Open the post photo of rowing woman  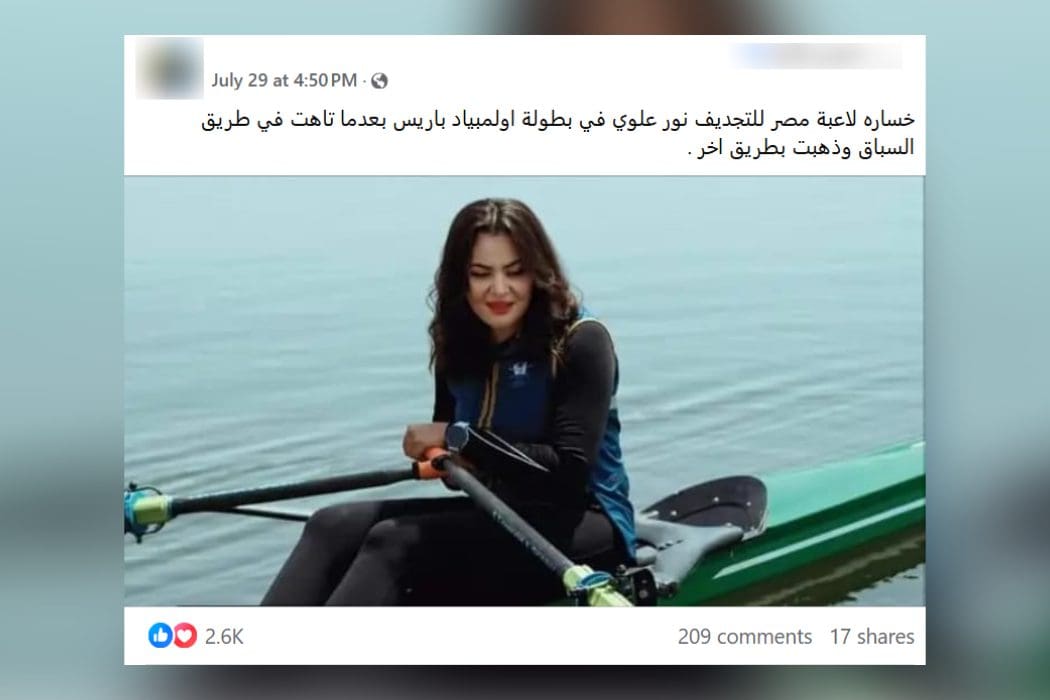[x=525, y=391]
